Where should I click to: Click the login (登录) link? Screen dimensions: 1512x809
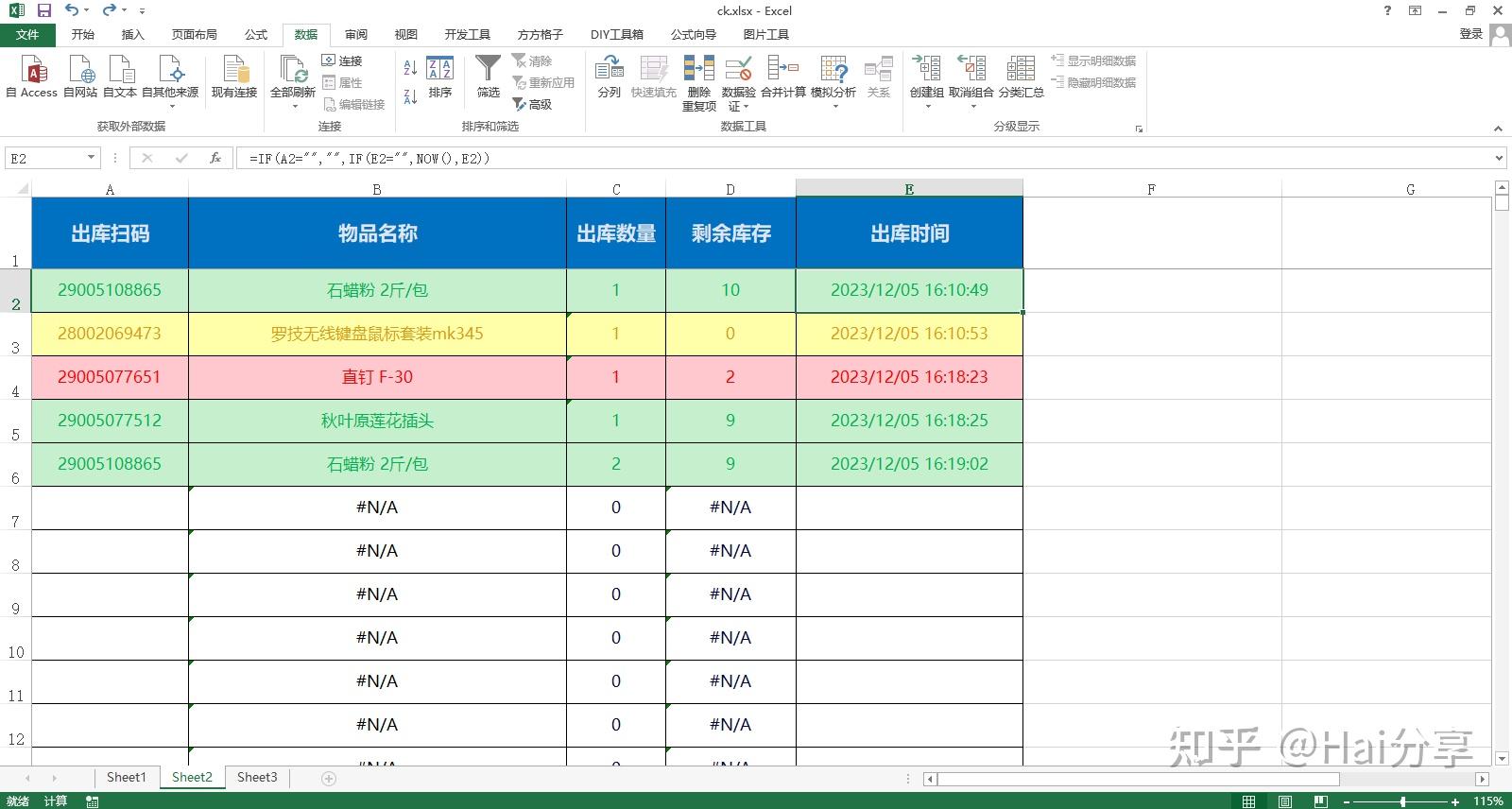click(1470, 34)
